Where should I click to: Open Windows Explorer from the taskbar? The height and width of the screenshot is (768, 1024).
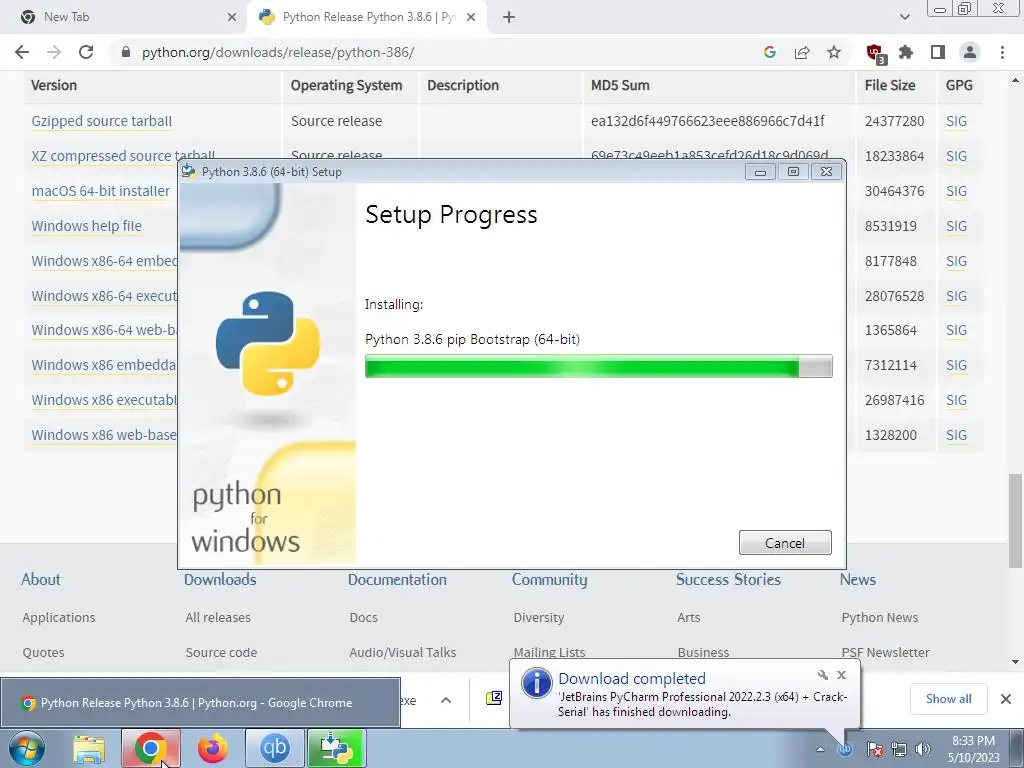coord(89,748)
